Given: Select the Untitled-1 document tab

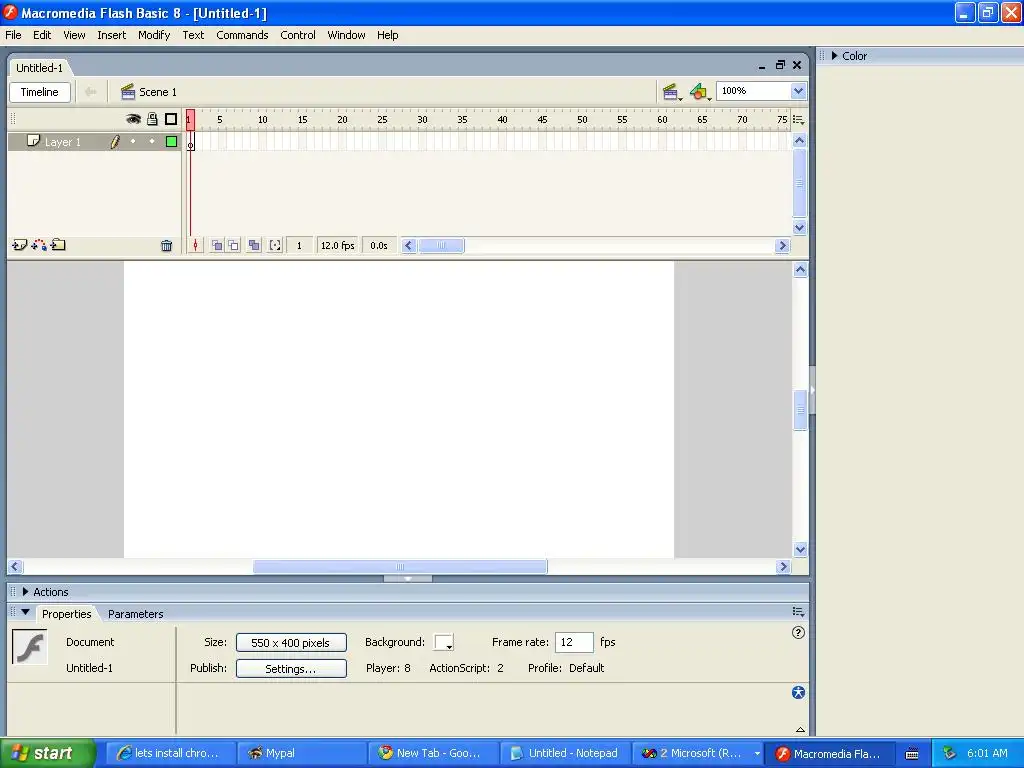Looking at the screenshot, I should pyautogui.click(x=39, y=68).
